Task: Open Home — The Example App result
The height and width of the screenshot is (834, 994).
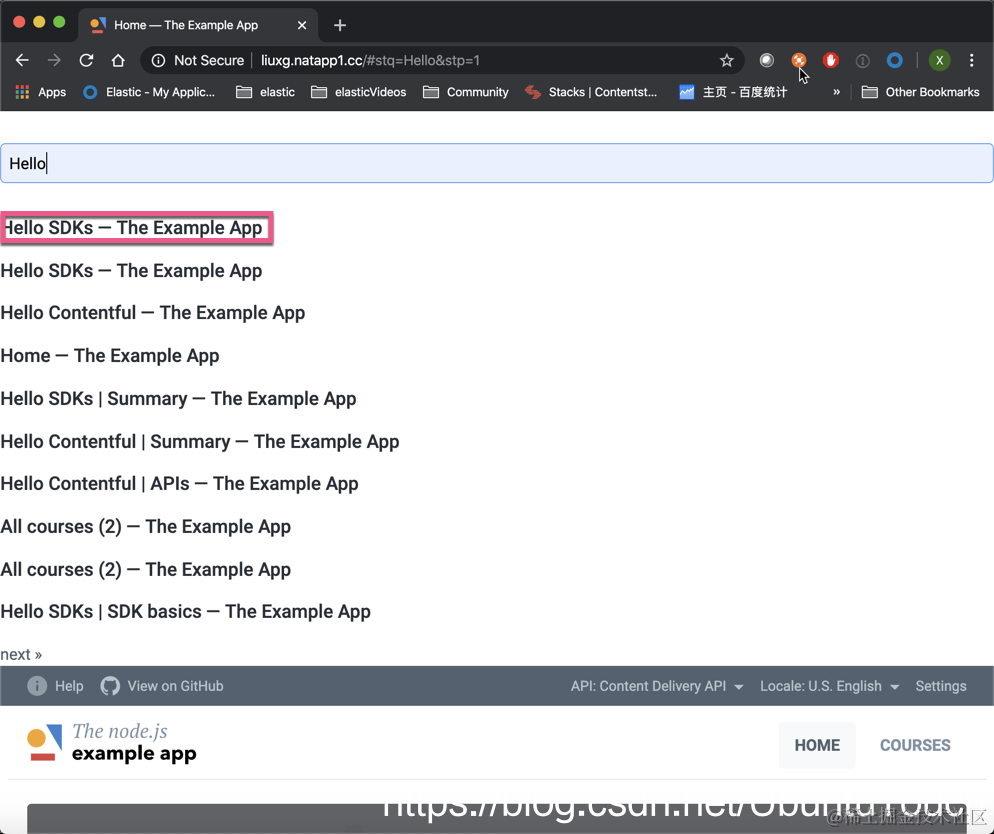Action: pos(110,356)
